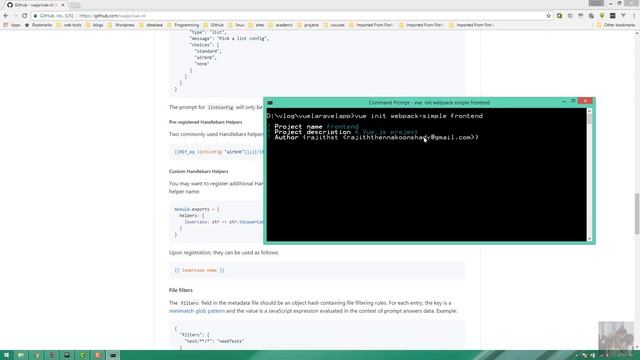Open the Programming bookmark folder
Image resolution: width=640 pixels, height=360 pixels.
tap(183, 25)
